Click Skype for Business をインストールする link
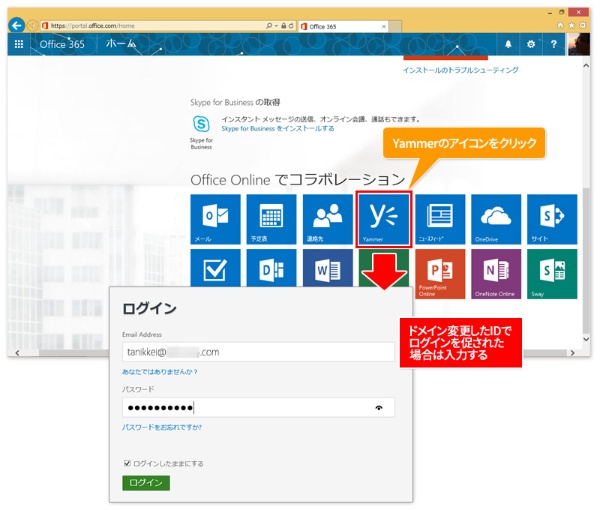600x510 pixels. click(x=277, y=129)
